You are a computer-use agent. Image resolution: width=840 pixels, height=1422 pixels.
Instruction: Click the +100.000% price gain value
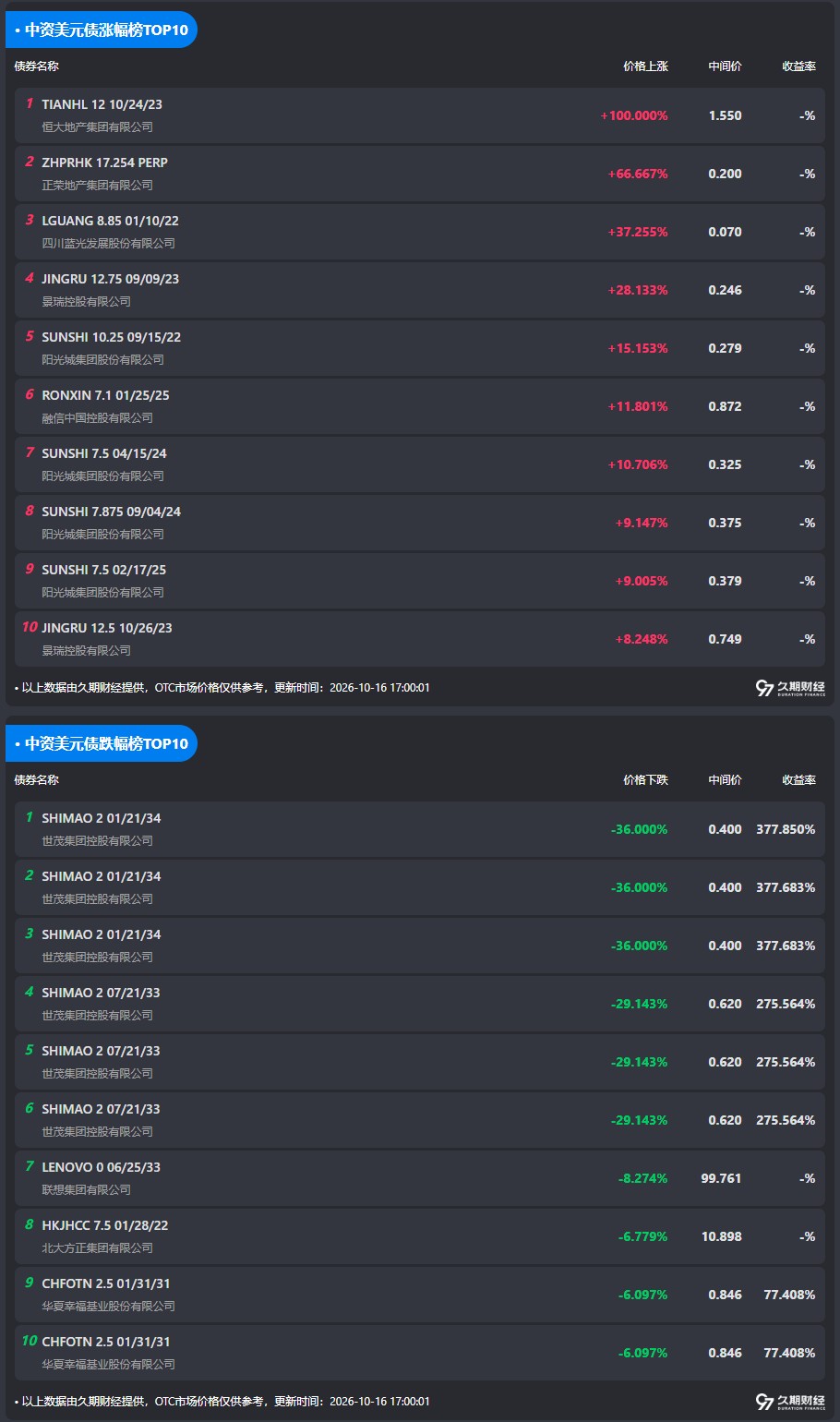pyautogui.click(x=634, y=115)
